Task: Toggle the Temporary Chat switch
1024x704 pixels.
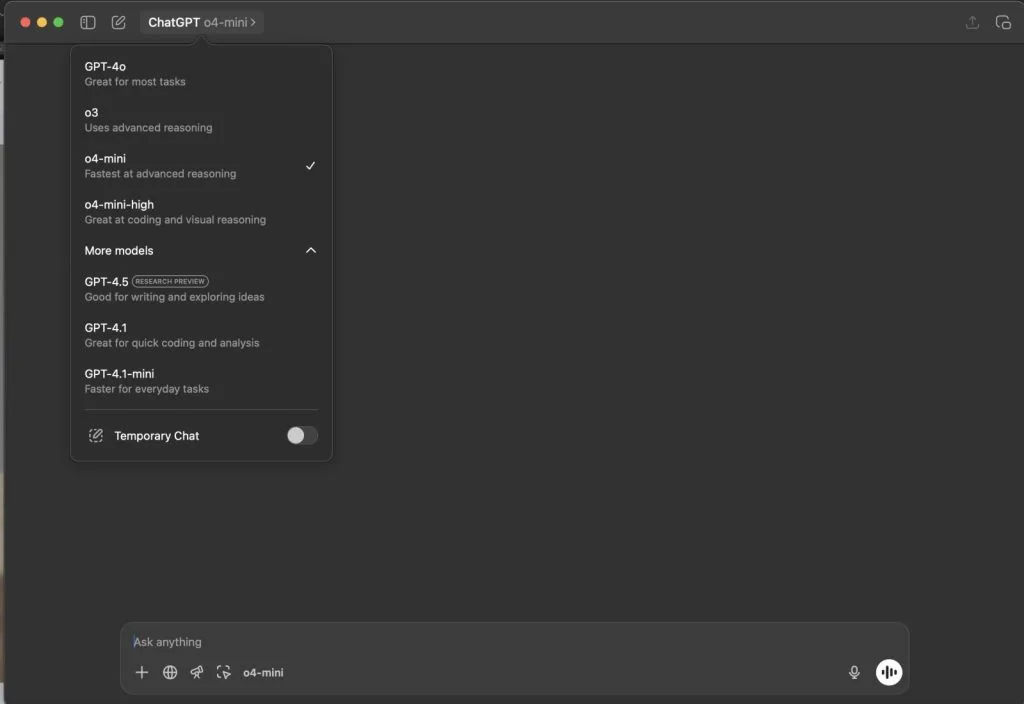Action: 301,435
